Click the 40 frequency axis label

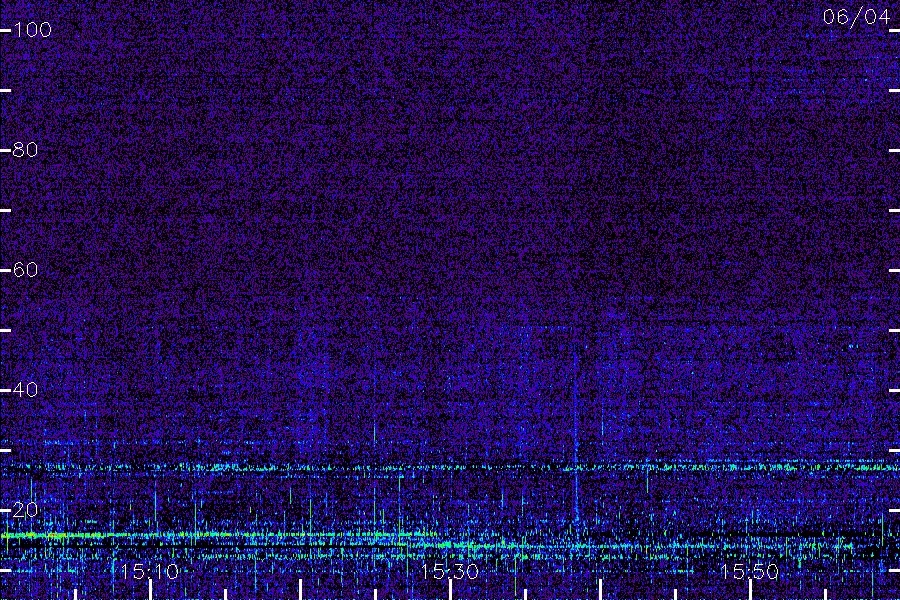click(x=25, y=390)
